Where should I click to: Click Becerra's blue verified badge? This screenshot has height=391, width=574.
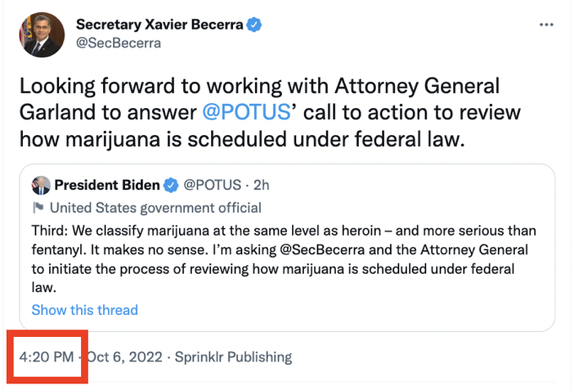pyautogui.click(x=254, y=25)
